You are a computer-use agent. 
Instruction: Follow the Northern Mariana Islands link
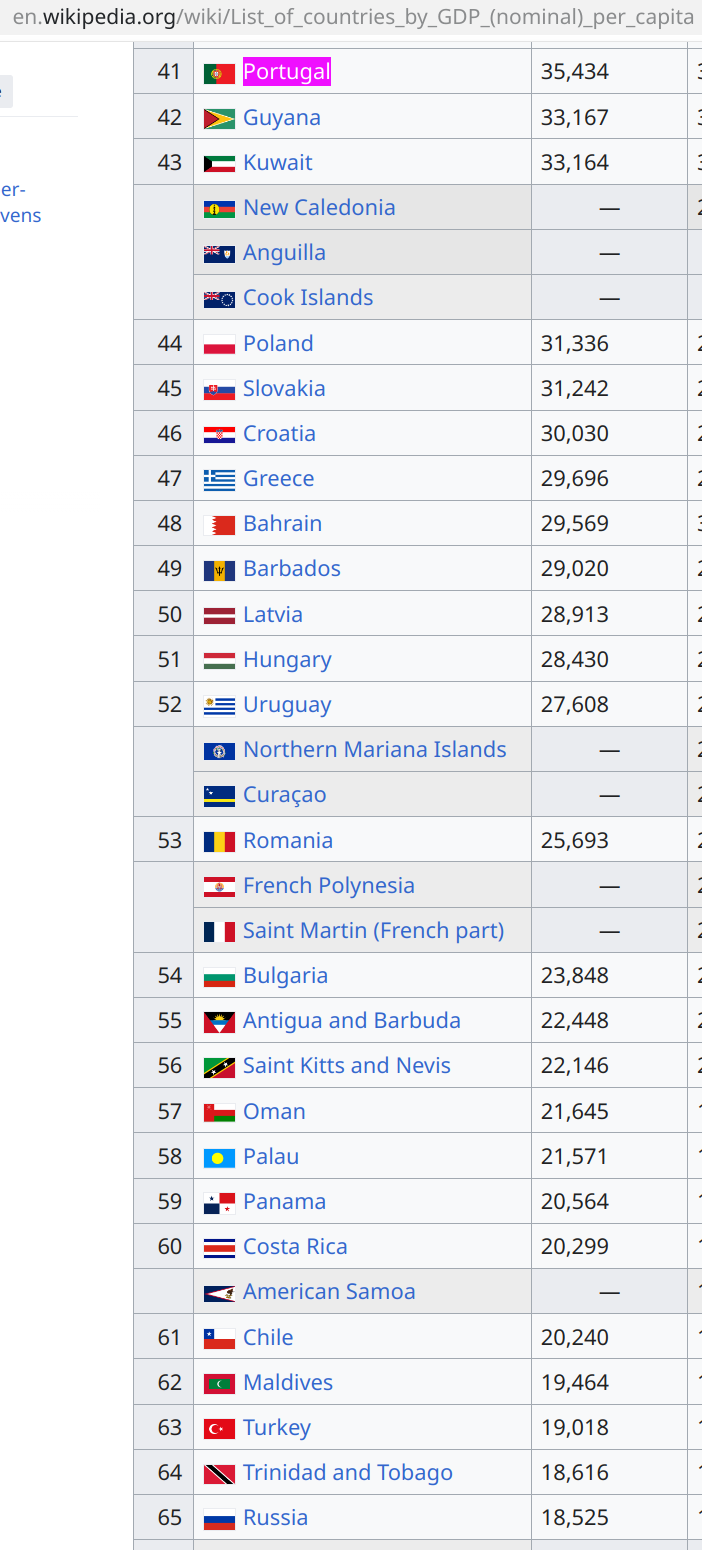(x=375, y=750)
